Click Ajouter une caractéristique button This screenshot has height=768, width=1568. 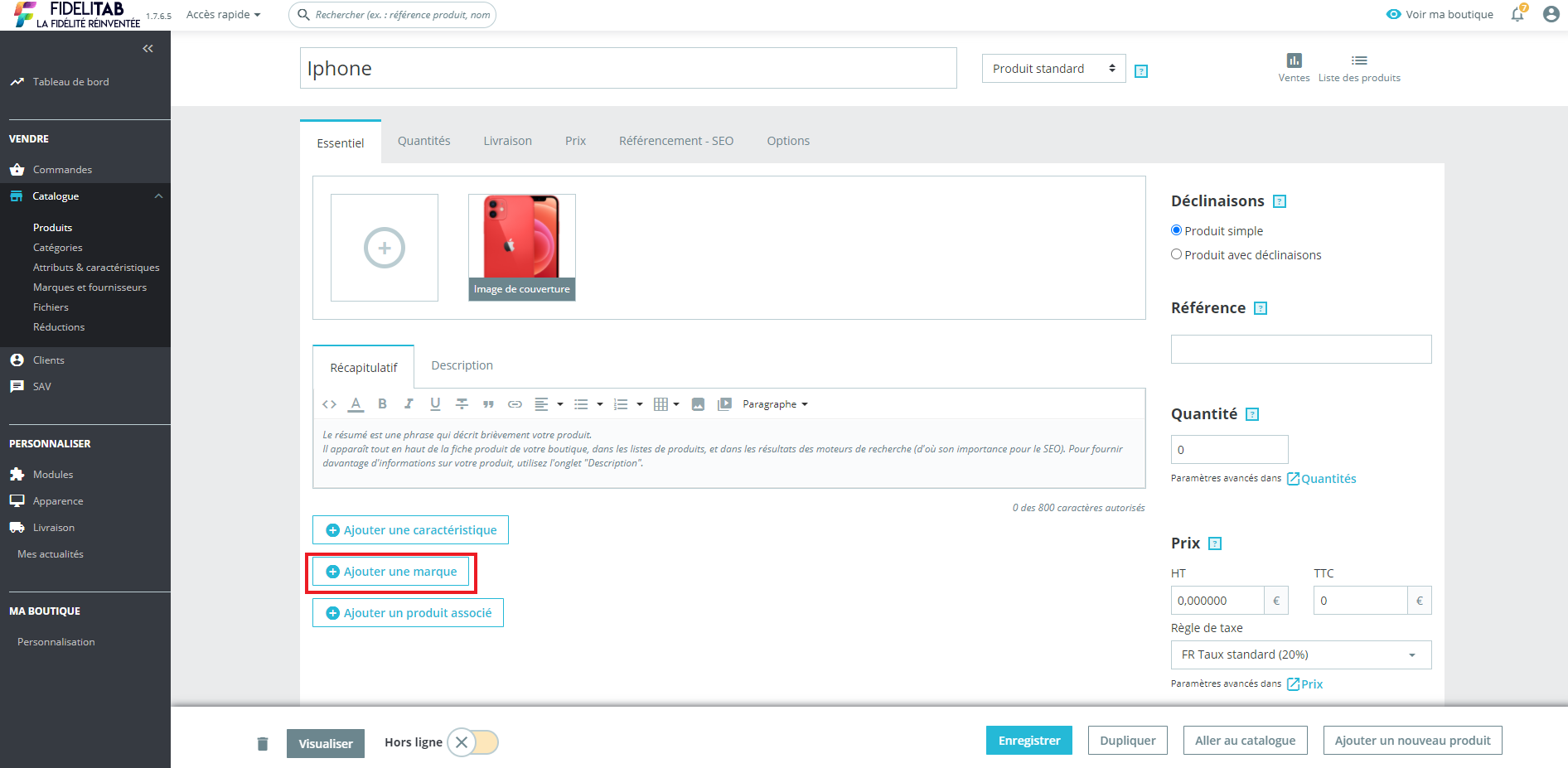pyautogui.click(x=410, y=530)
